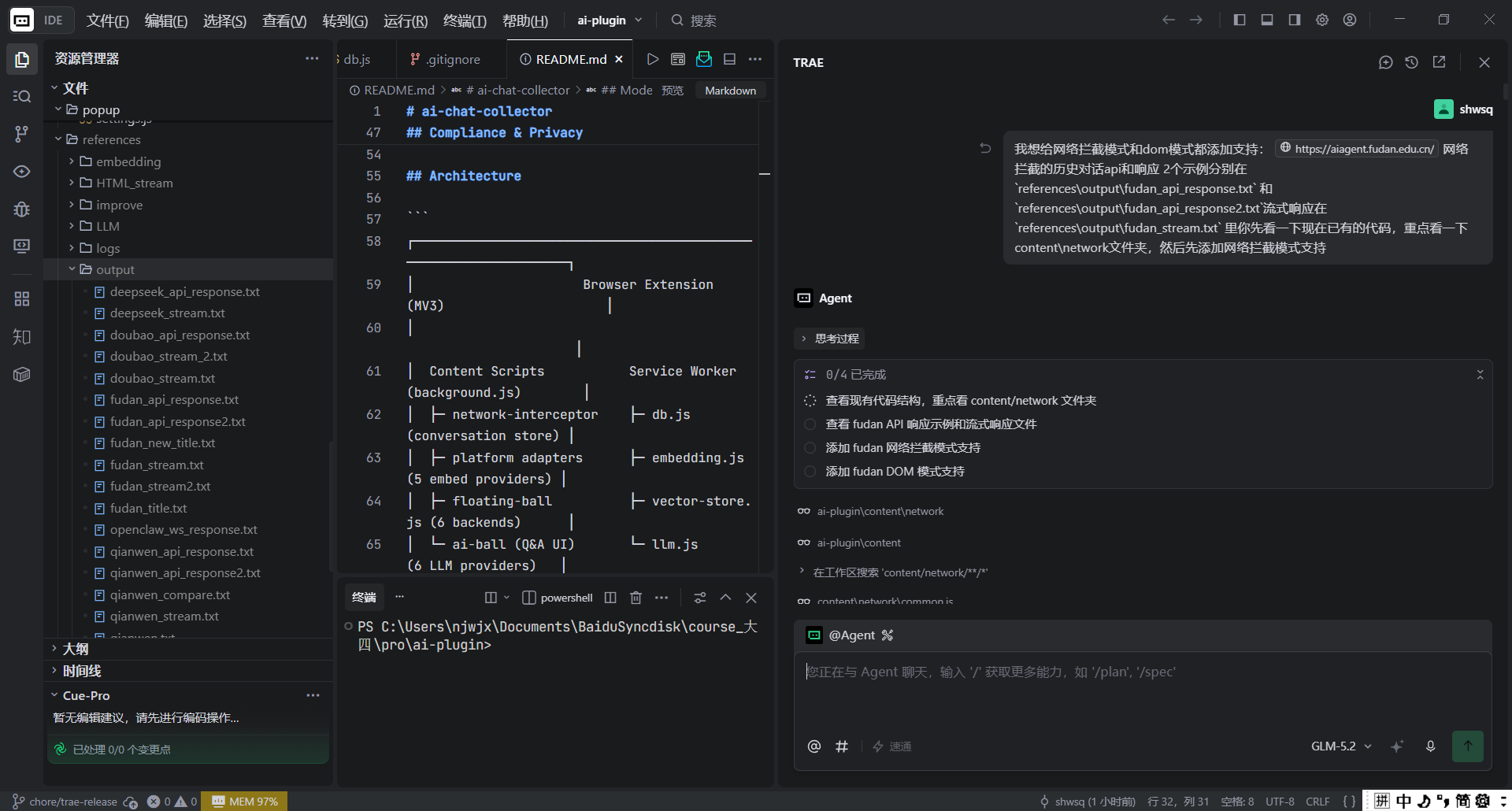The height and width of the screenshot is (811, 1512).
Task: Click the prompt enhance sparkle icon
Action: tap(1397, 746)
